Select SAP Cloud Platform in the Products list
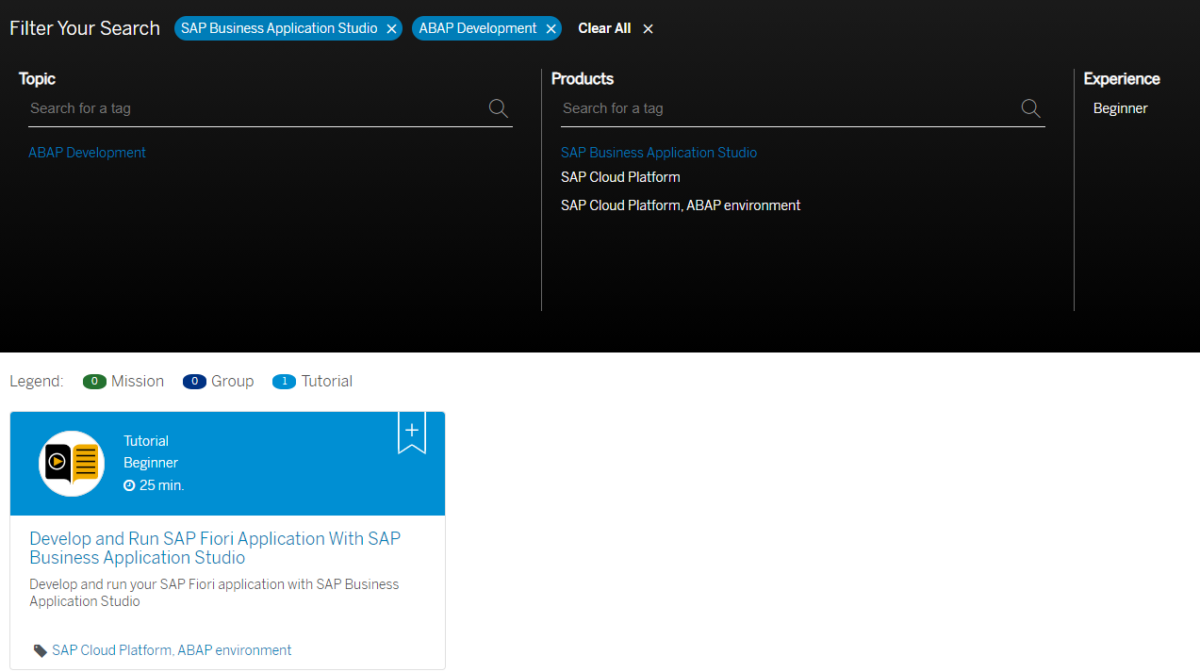The height and width of the screenshot is (672, 1200). click(x=620, y=176)
